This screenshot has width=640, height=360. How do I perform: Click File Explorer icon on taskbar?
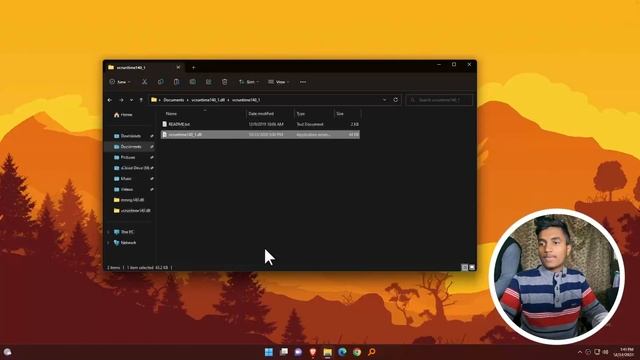click(328, 352)
